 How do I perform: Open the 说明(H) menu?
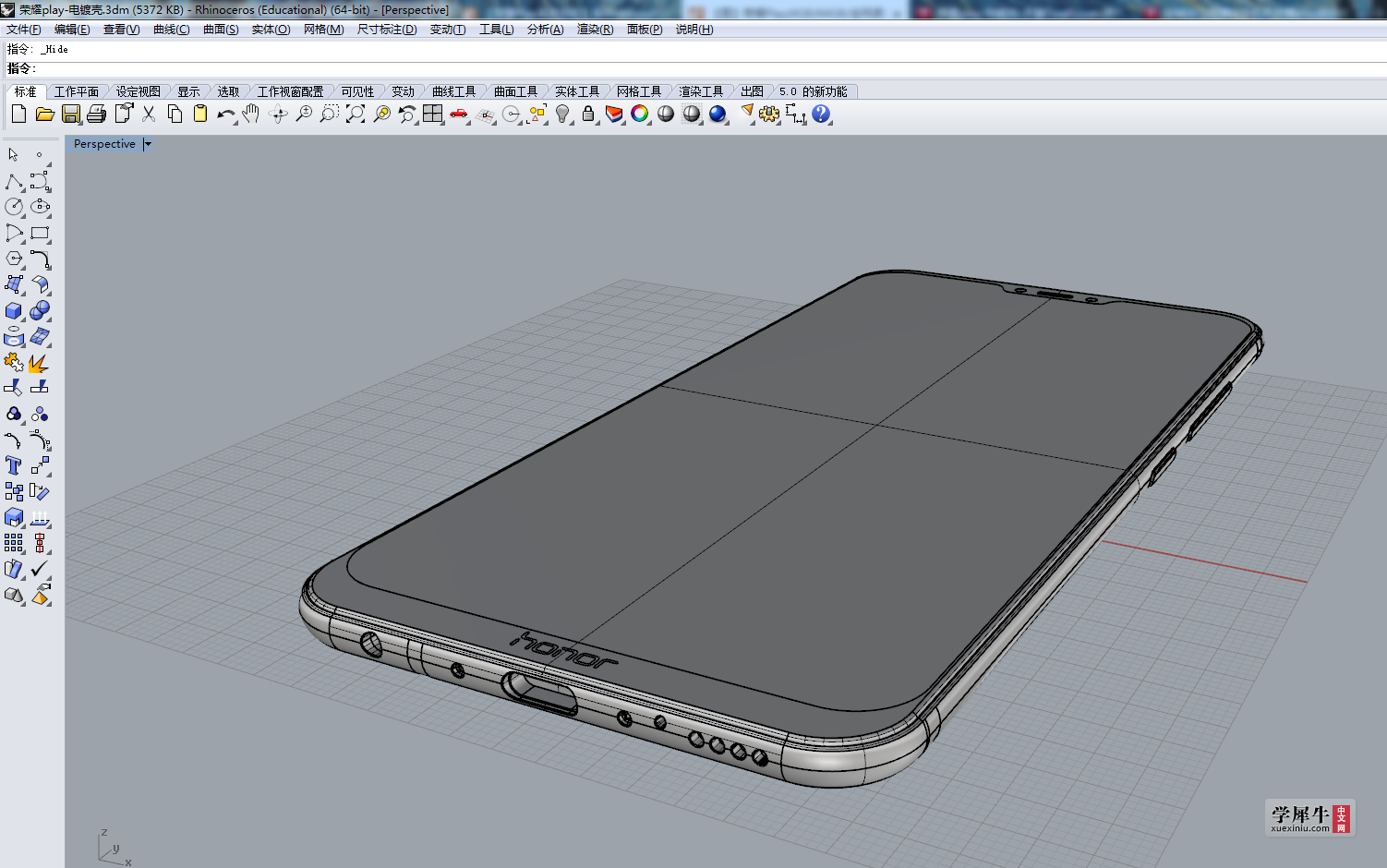point(694,30)
